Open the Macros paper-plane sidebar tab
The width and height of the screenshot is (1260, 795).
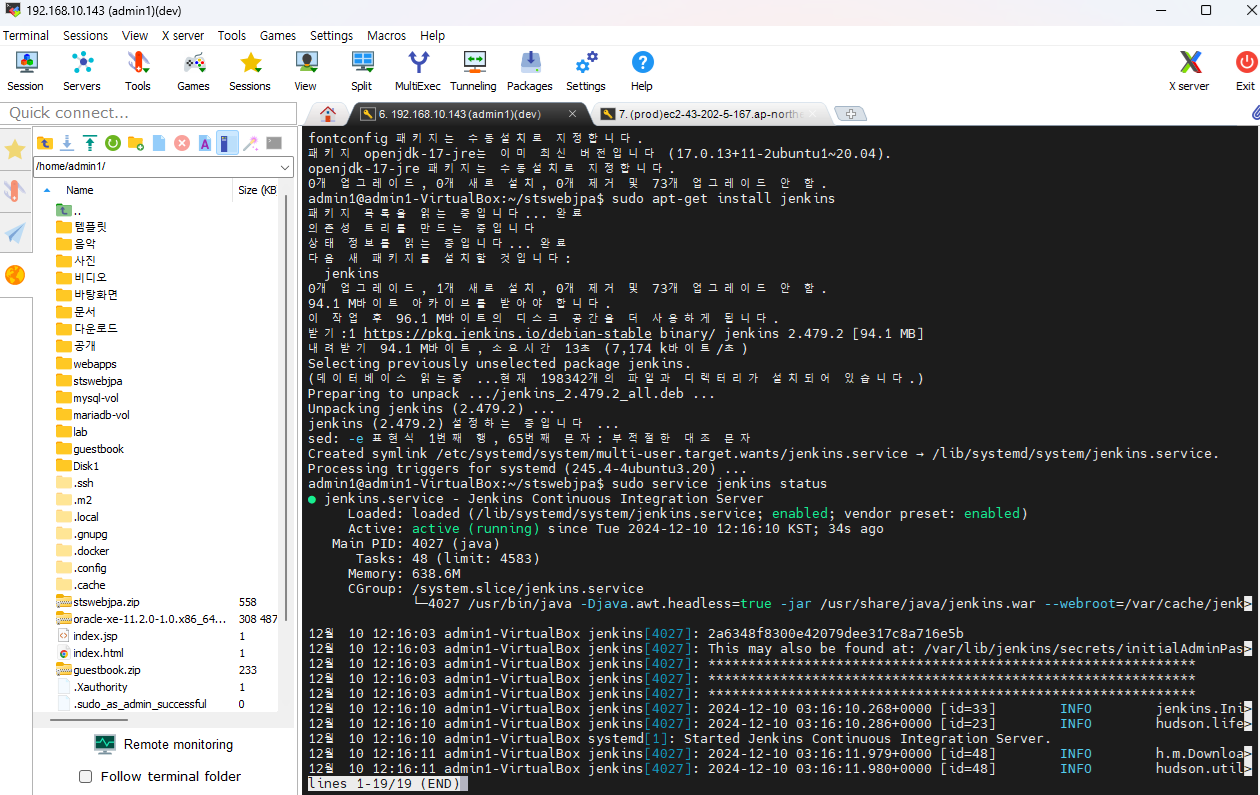[15, 233]
